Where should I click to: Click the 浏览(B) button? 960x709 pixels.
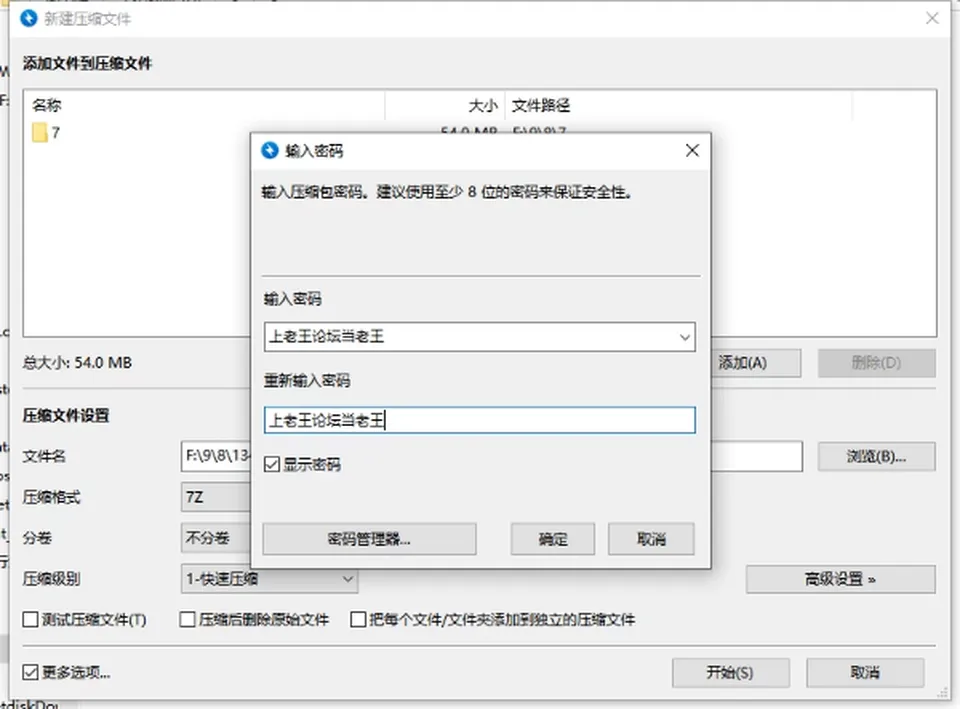coord(876,456)
